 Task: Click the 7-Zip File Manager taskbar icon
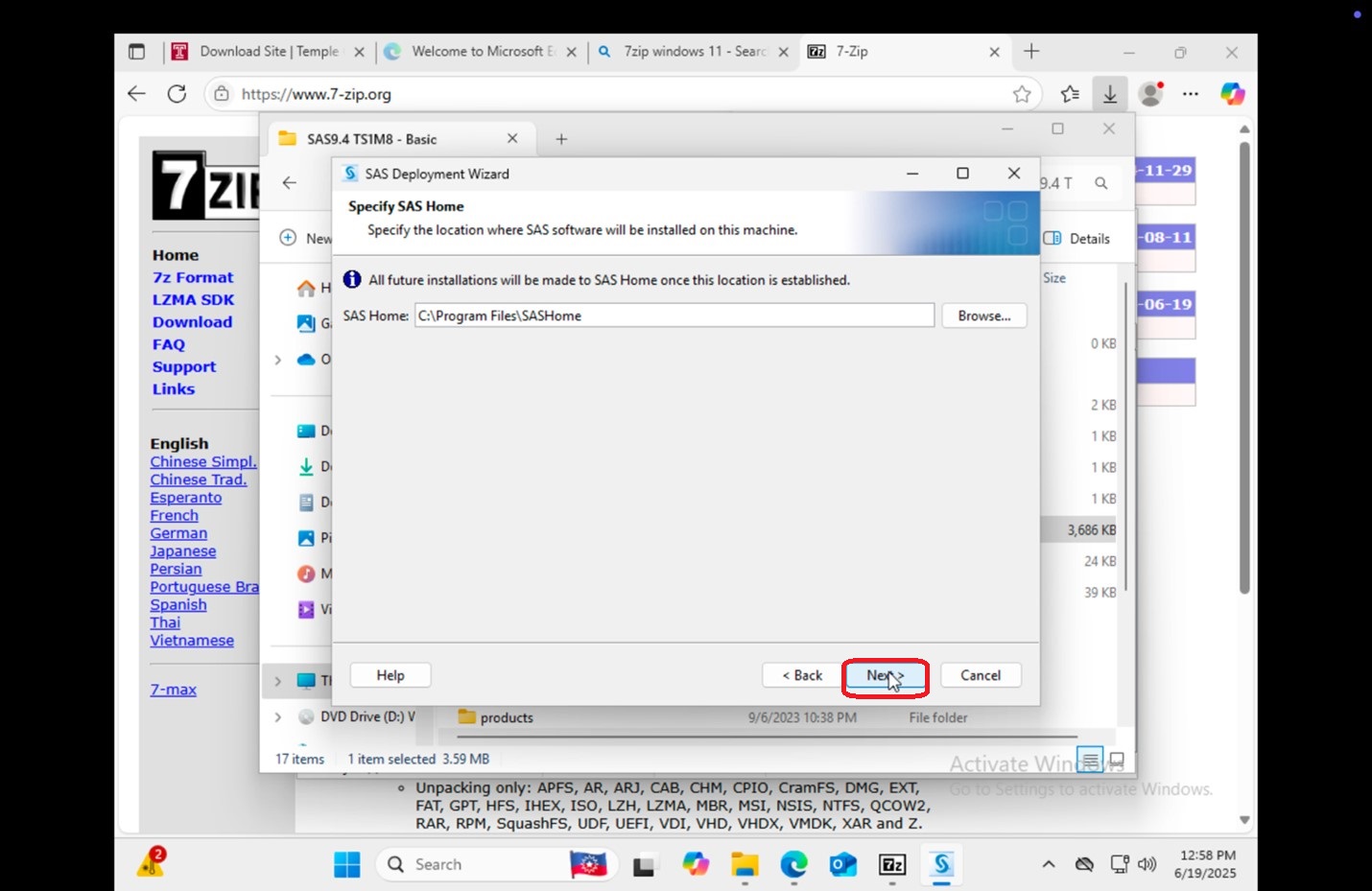pos(892,864)
